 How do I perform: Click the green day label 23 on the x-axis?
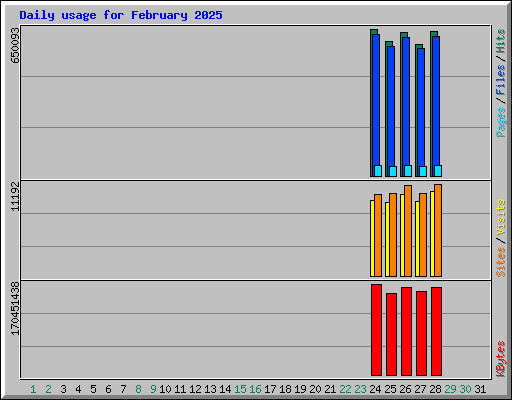pos(360,389)
